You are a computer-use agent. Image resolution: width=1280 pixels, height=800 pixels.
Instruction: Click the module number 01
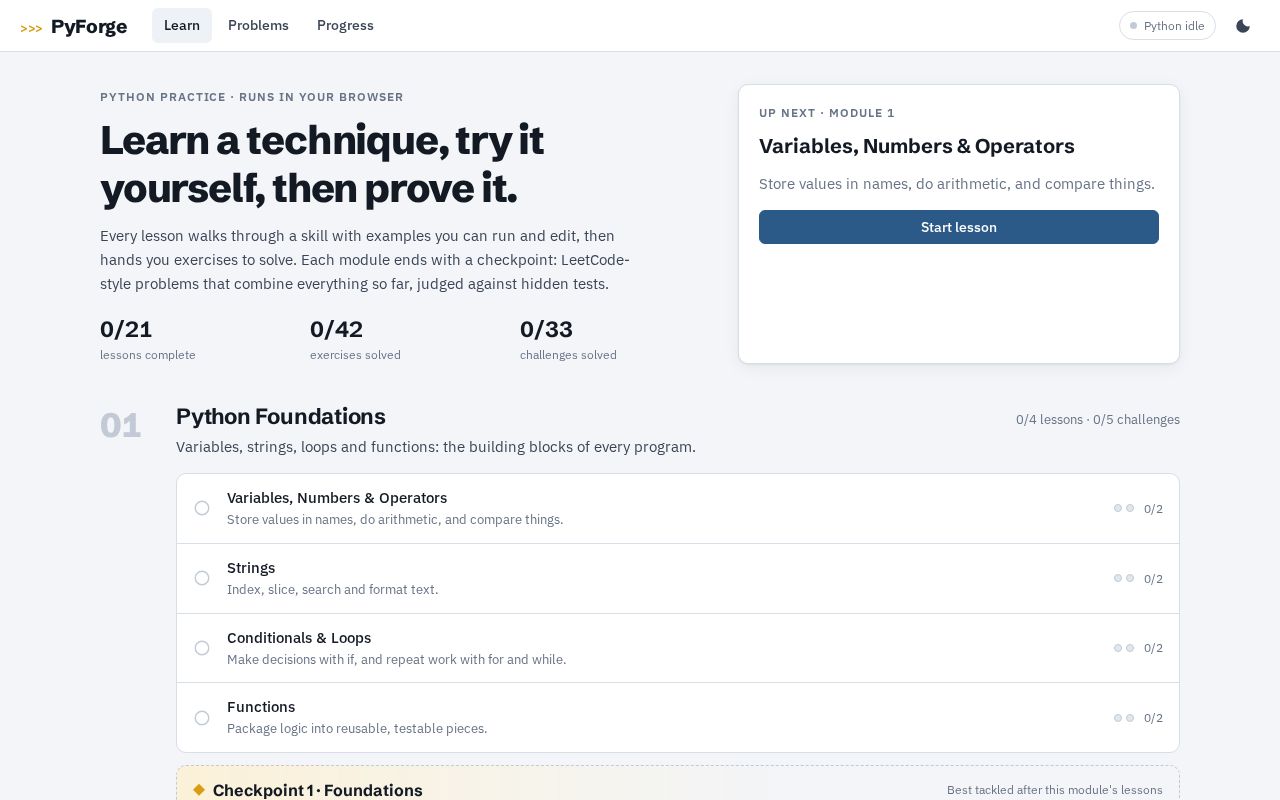(x=120, y=426)
